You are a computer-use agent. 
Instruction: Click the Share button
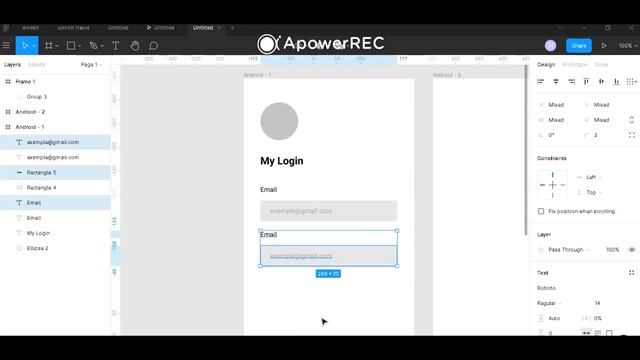(579, 46)
